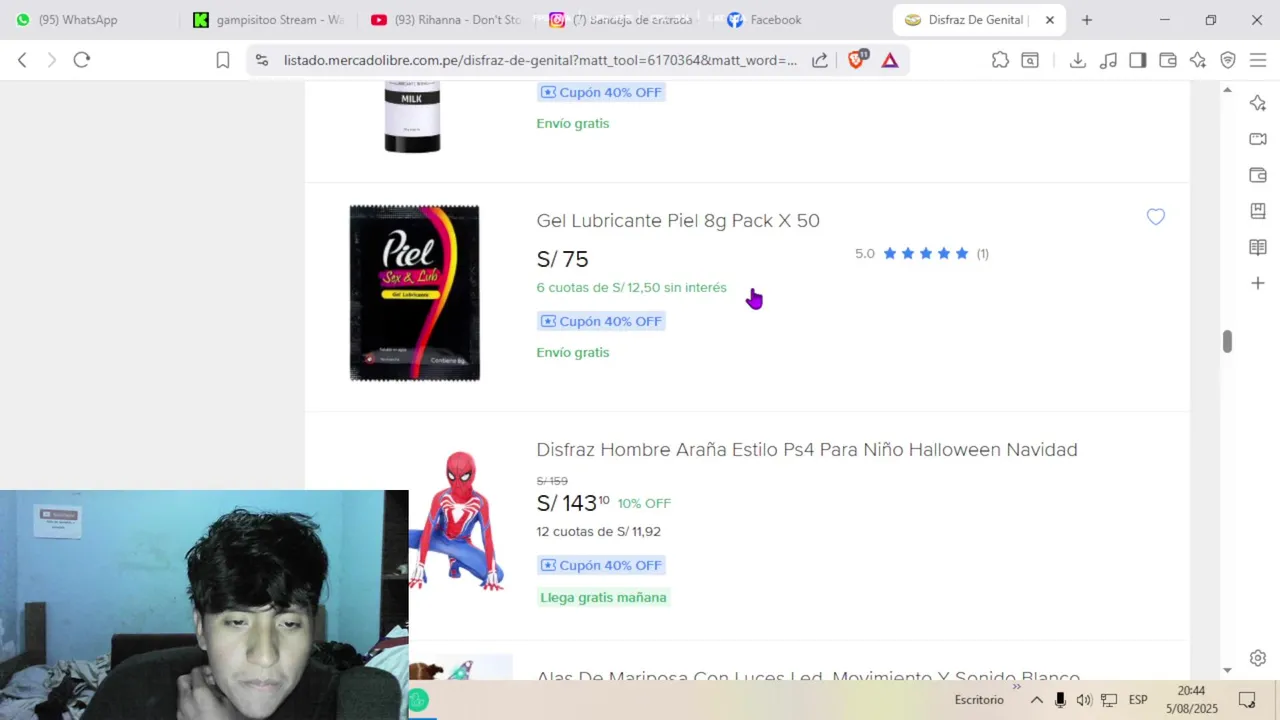Click the page vertical scrollbar thumb
The height and width of the screenshot is (720, 1280).
coord(1227,341)
